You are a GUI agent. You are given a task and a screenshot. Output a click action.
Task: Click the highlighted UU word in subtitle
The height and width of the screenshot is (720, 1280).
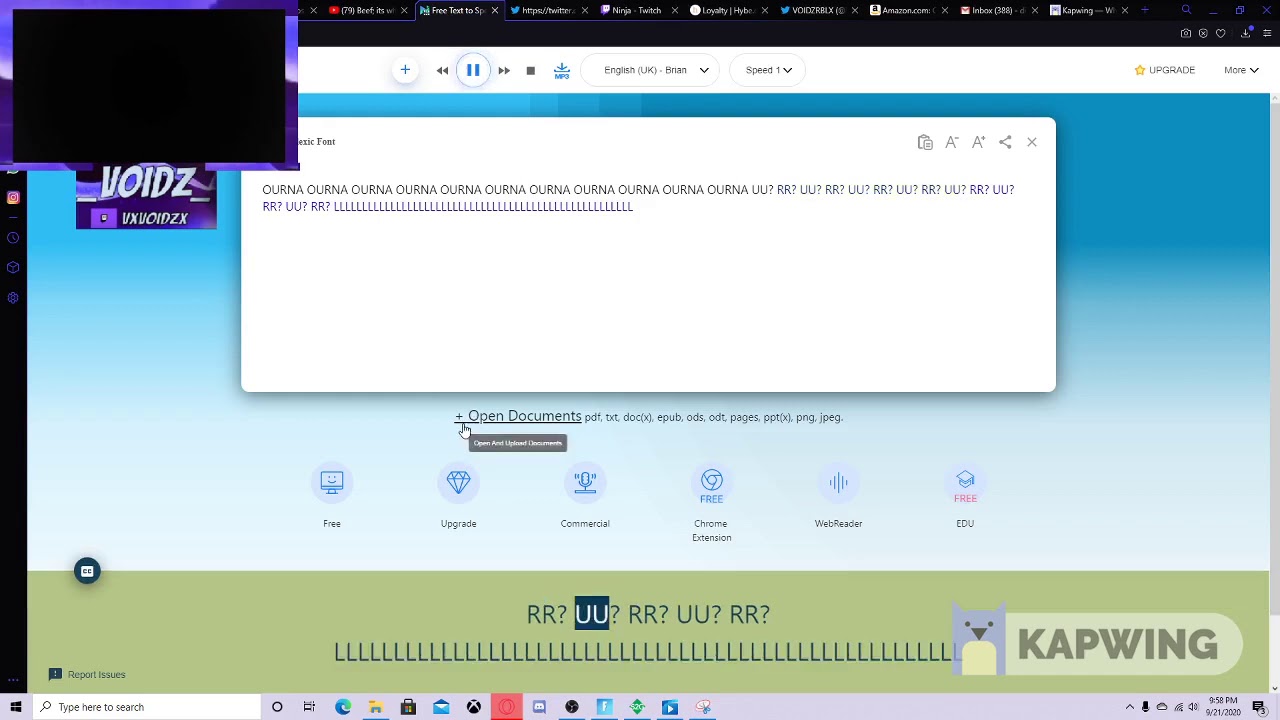(x=591, y=614)
